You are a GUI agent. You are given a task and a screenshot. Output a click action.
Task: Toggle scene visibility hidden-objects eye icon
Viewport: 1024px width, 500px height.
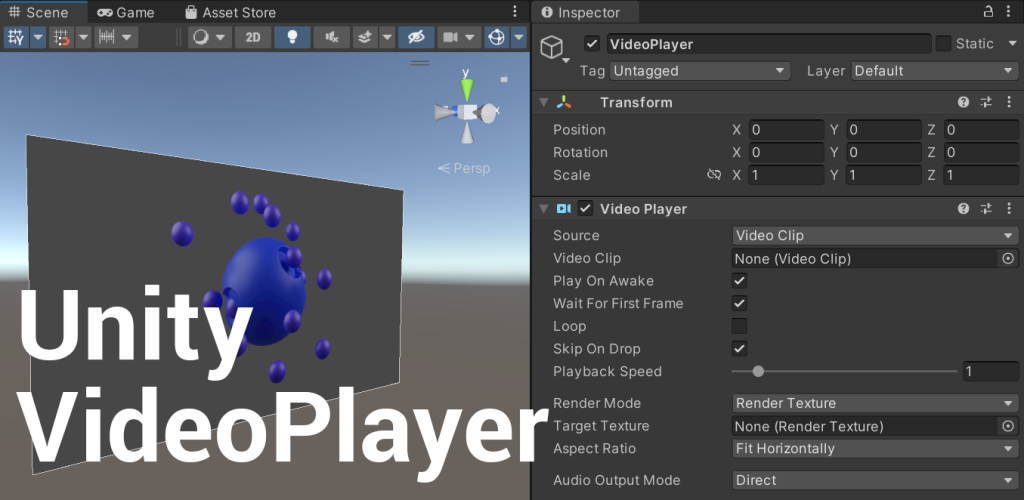tap(415, 37)
